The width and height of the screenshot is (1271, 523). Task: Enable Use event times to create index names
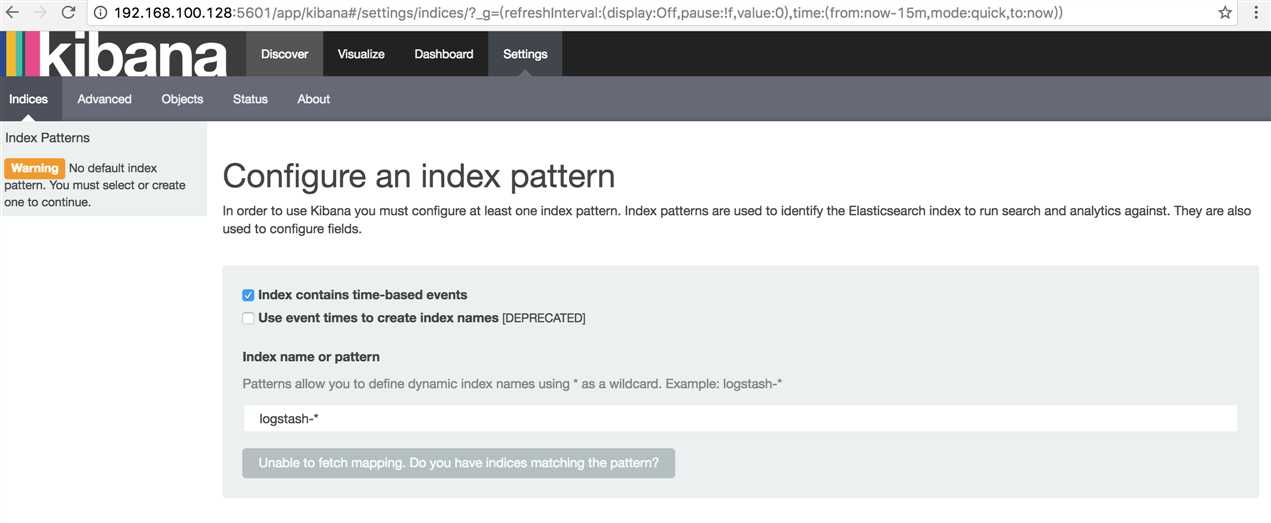248,319
